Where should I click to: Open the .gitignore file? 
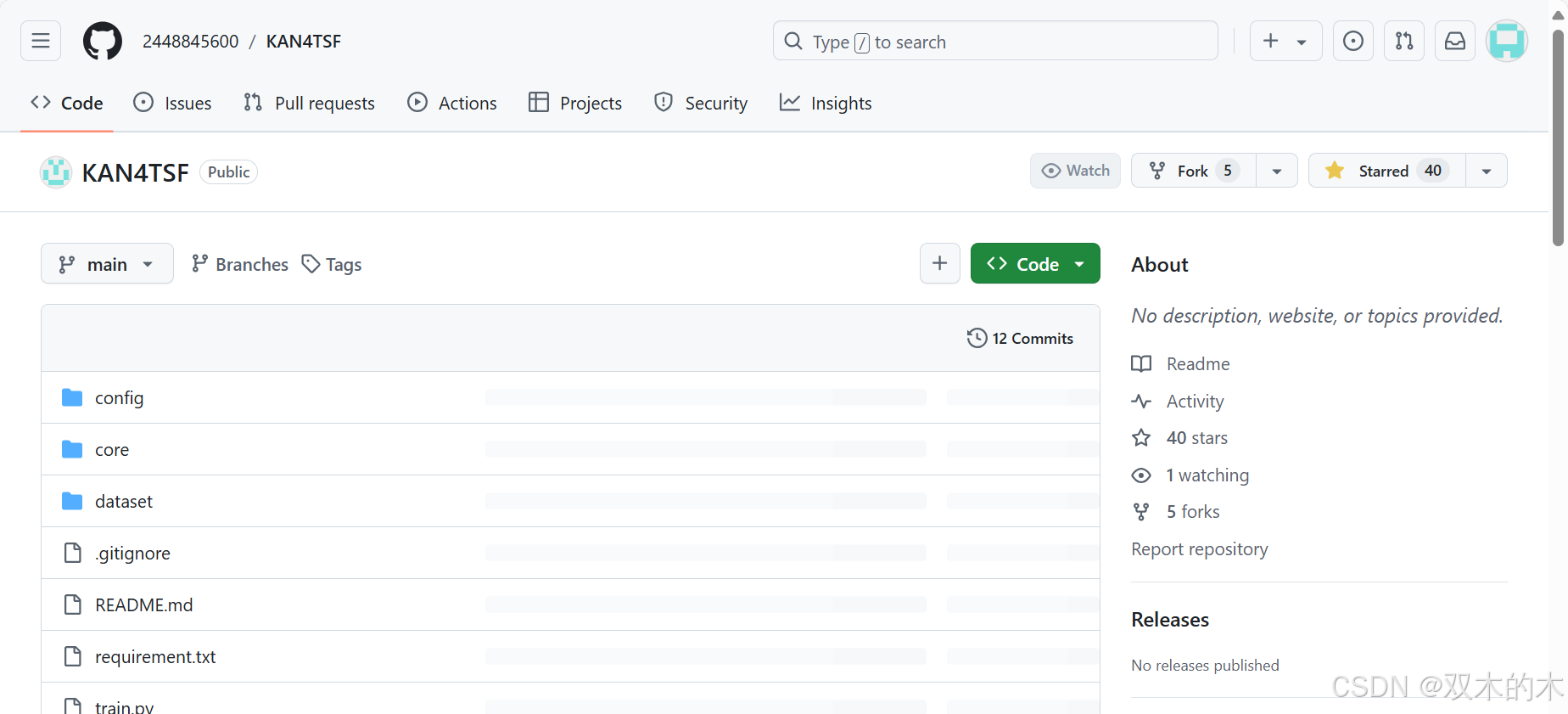tap(132, 553)
